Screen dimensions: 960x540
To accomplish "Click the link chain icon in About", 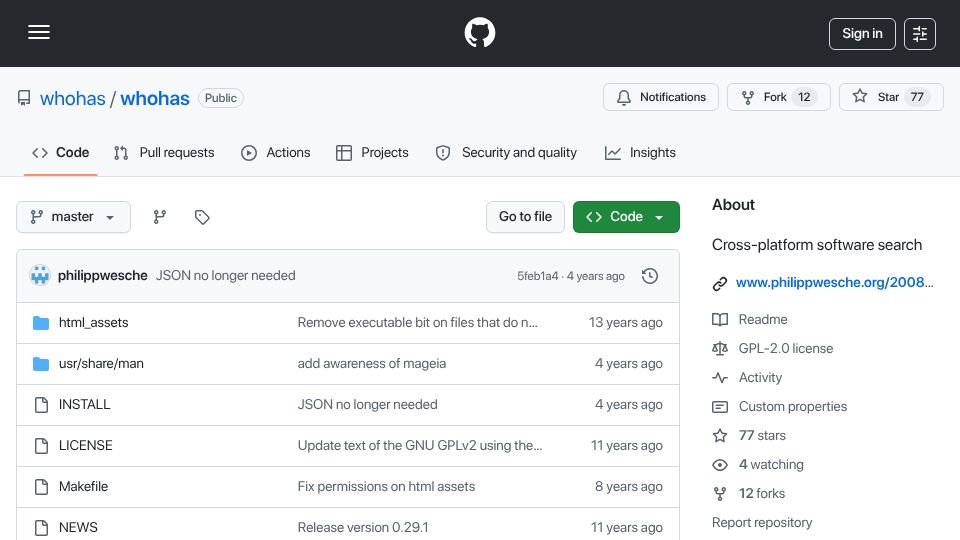I will [x=720, y=283].
